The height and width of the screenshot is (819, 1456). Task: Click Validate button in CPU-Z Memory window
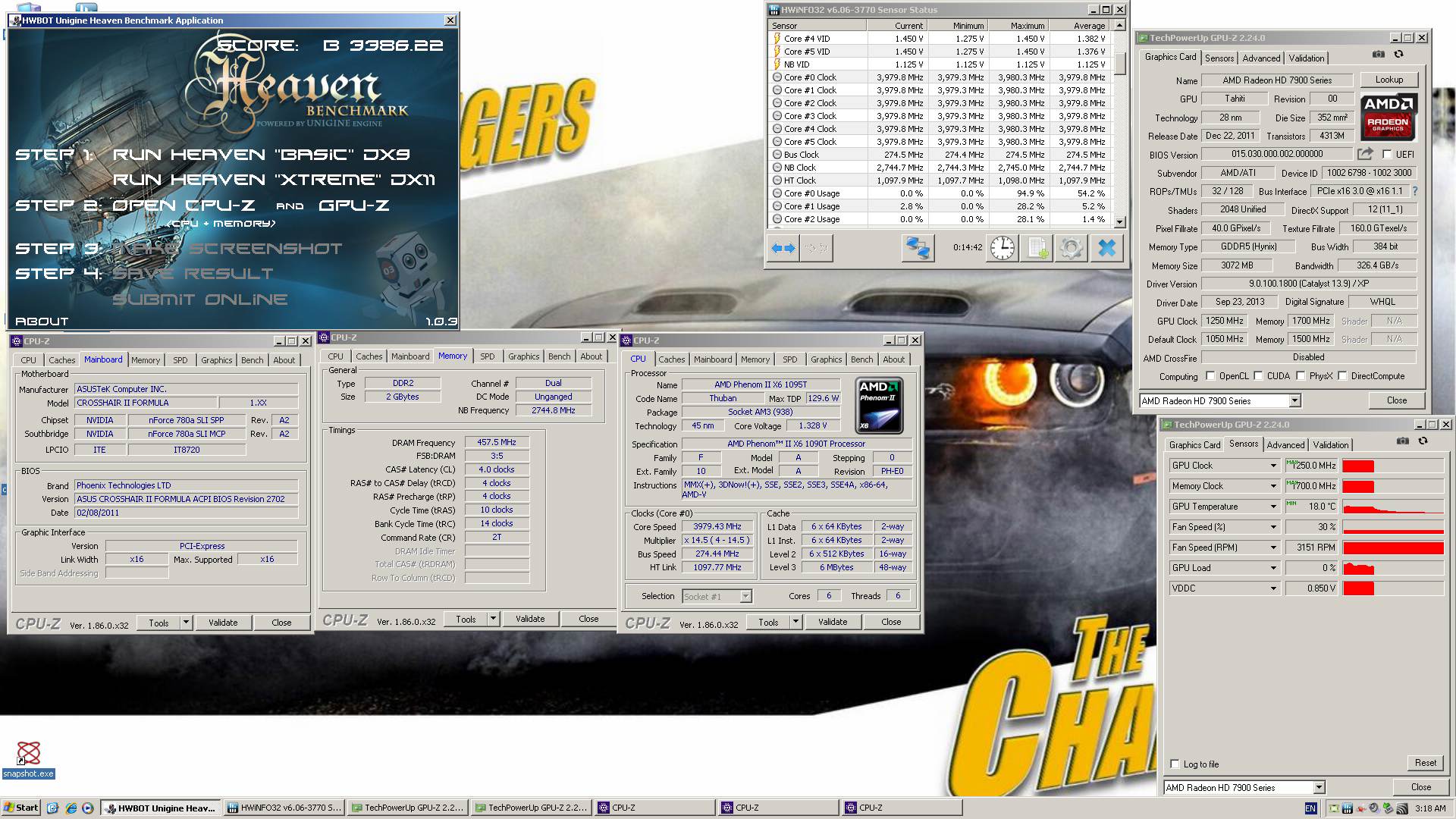click(530, 619)
